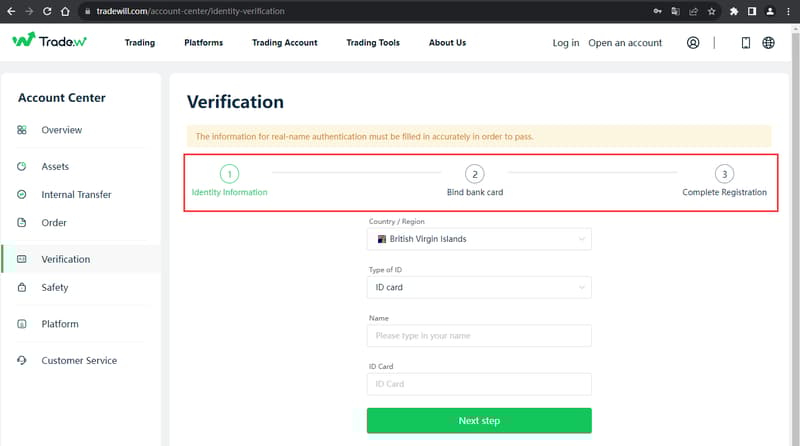Open the Platforms menu in top navigation
Viewport: 800px width, 446px height.
point(204,43)
